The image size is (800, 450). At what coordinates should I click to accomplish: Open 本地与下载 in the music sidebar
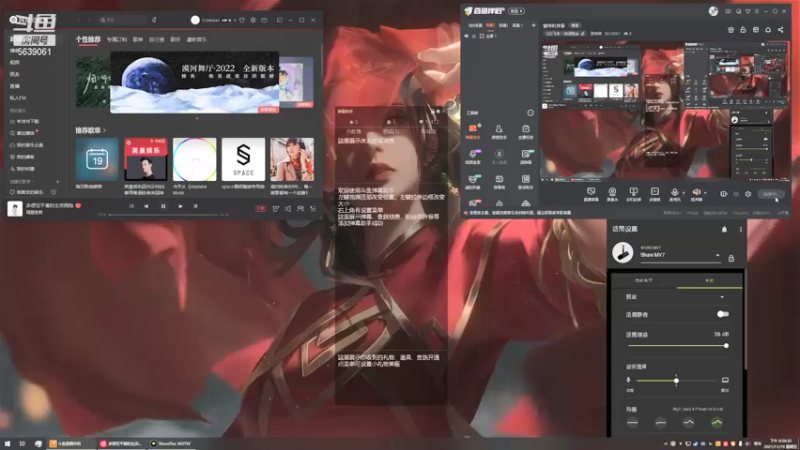(24, 121)
